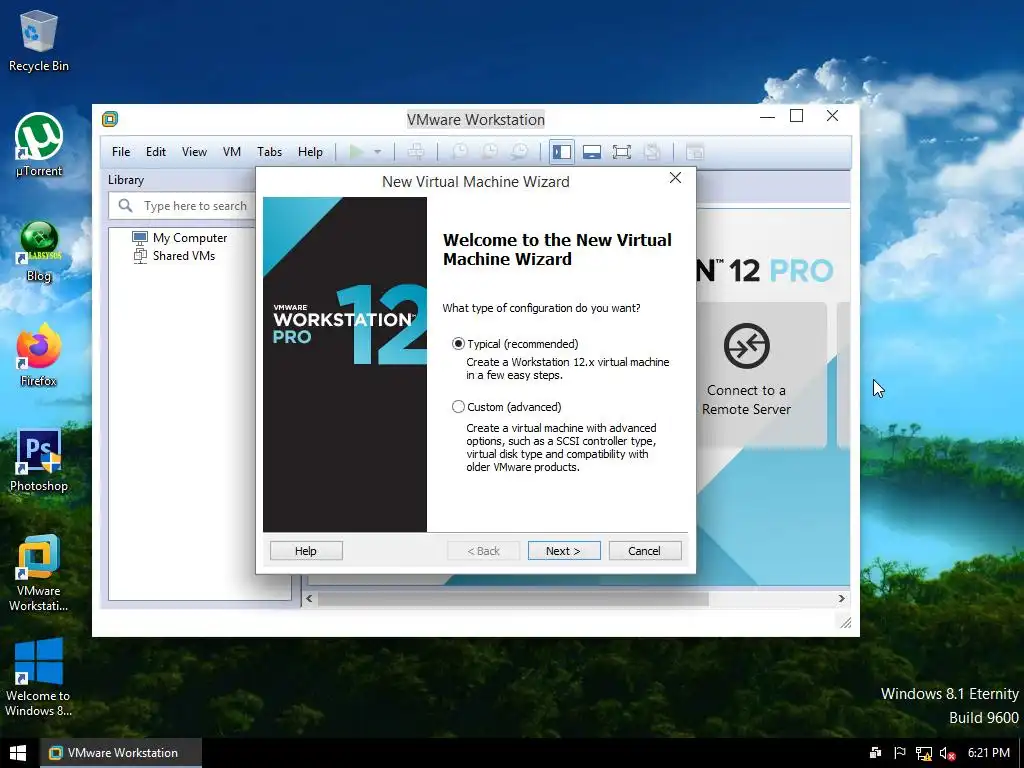The height and width of the screenshot is (768, 1024).
Task: Click the grayed-out < Back wizard button
Action: click(483, 551)
